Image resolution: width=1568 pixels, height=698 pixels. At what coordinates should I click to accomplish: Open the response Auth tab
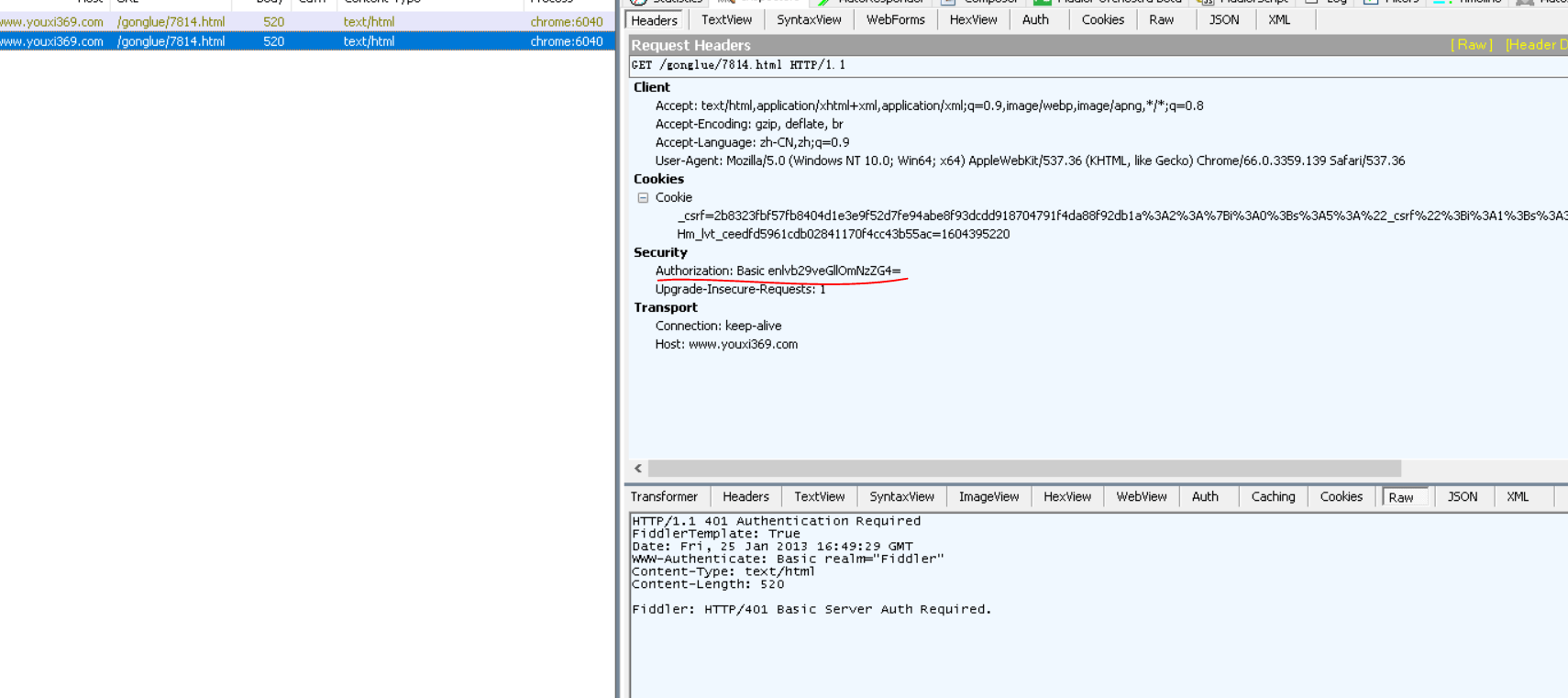click(1205, 497)
